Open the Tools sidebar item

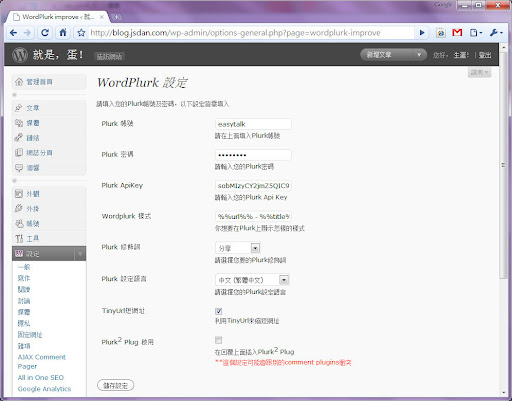[49, 239]
